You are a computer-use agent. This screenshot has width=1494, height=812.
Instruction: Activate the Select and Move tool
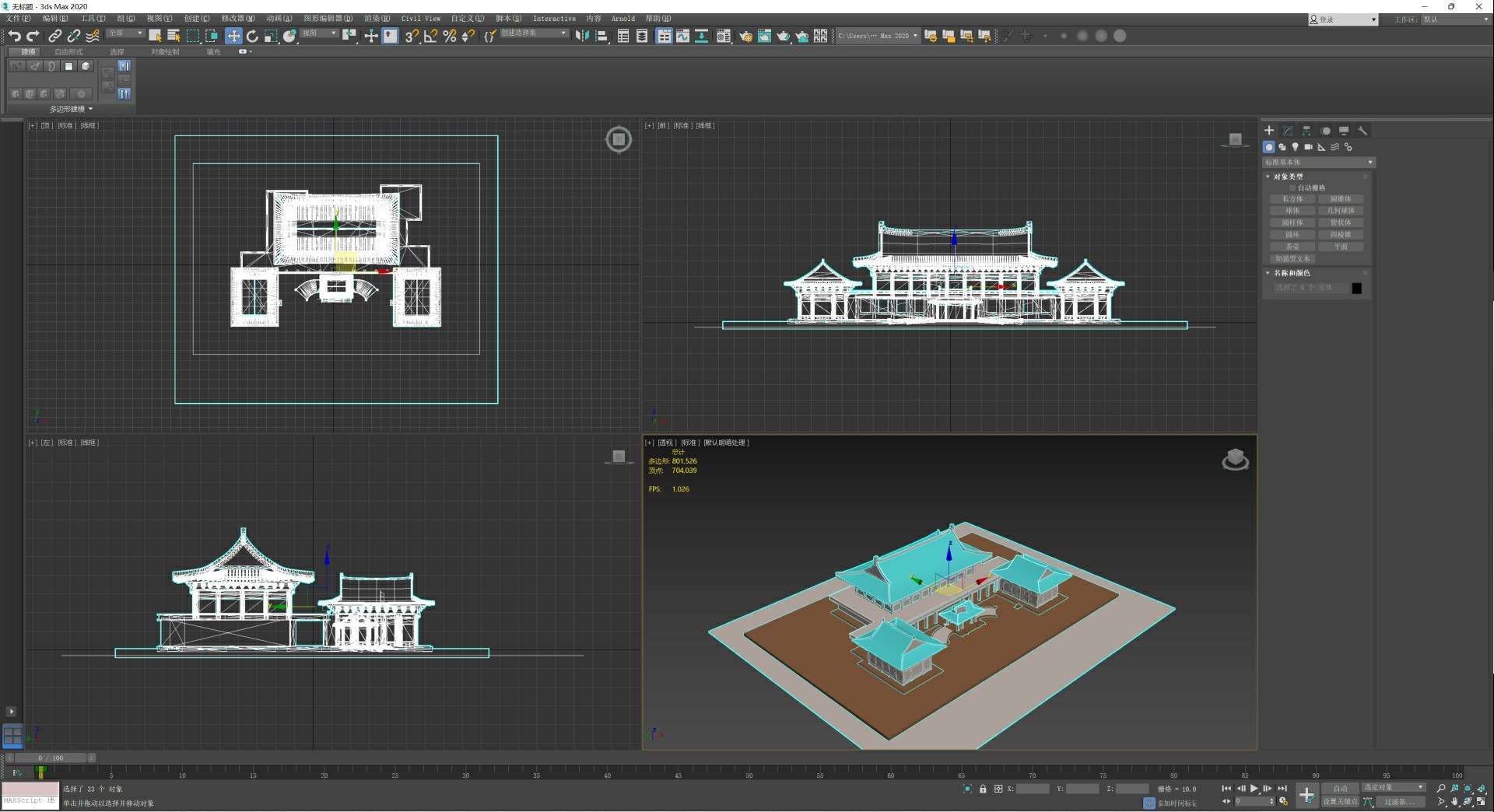[233, 36]
